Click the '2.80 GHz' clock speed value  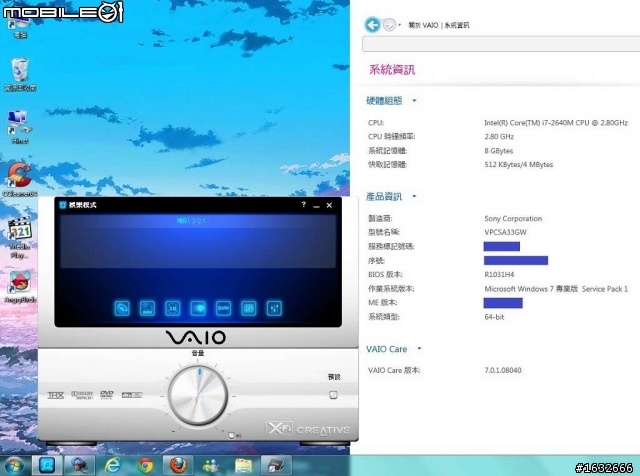[499, 136]
